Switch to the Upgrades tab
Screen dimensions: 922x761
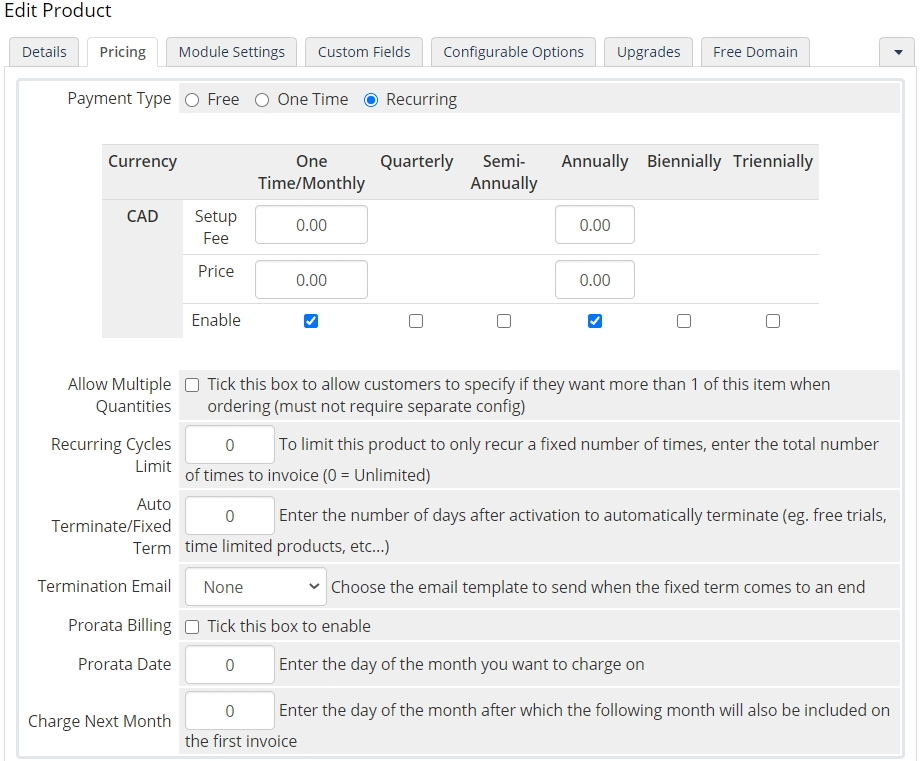(648, 52)
